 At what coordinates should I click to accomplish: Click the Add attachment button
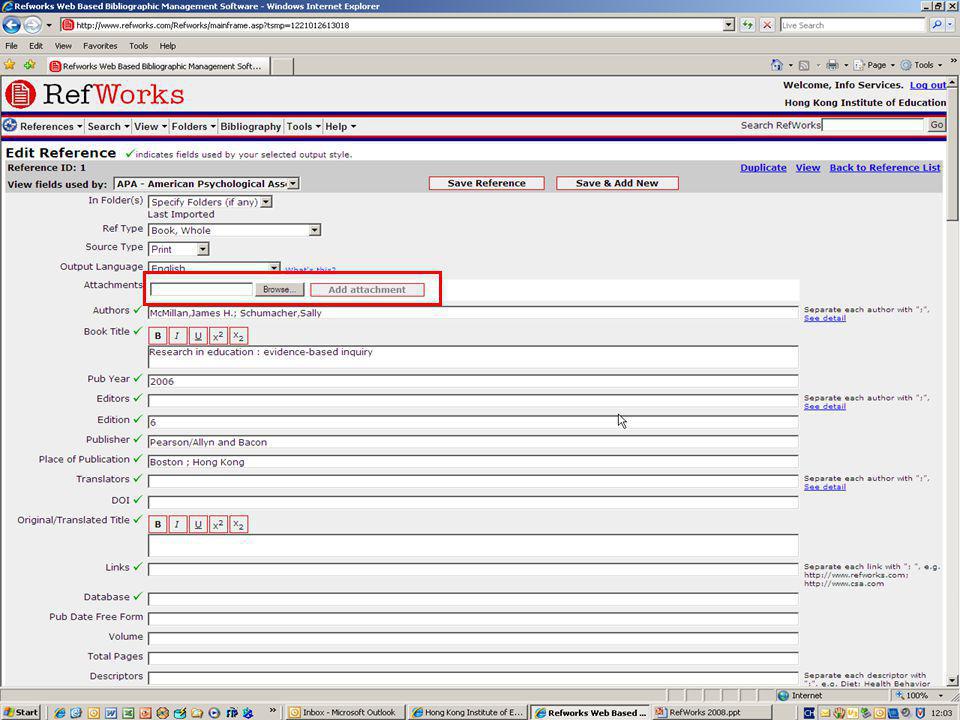367,290
